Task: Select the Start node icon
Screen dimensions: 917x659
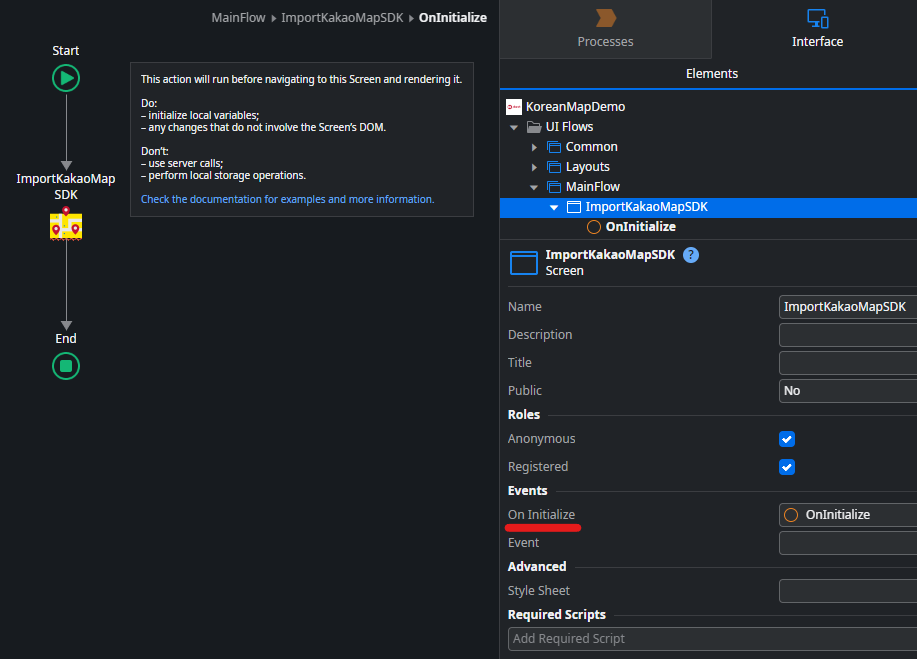Action: click(66, 78)
